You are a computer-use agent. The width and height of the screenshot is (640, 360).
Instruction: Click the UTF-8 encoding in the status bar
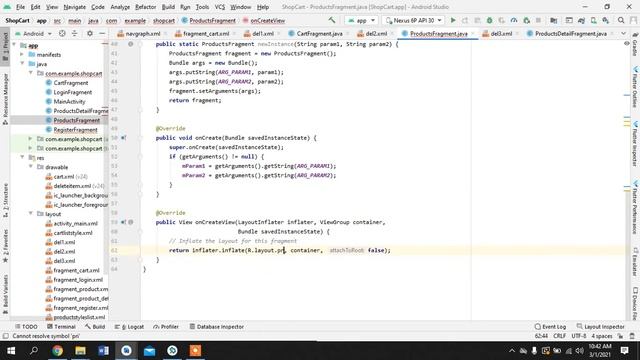(579, 336)
